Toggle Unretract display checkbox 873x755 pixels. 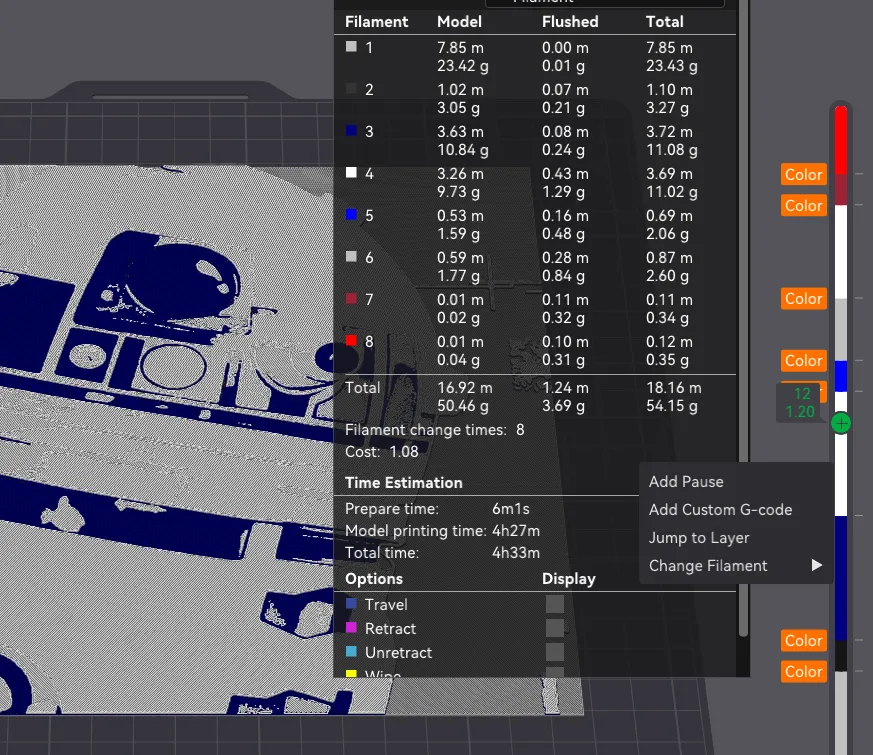(x=555, y=652)
